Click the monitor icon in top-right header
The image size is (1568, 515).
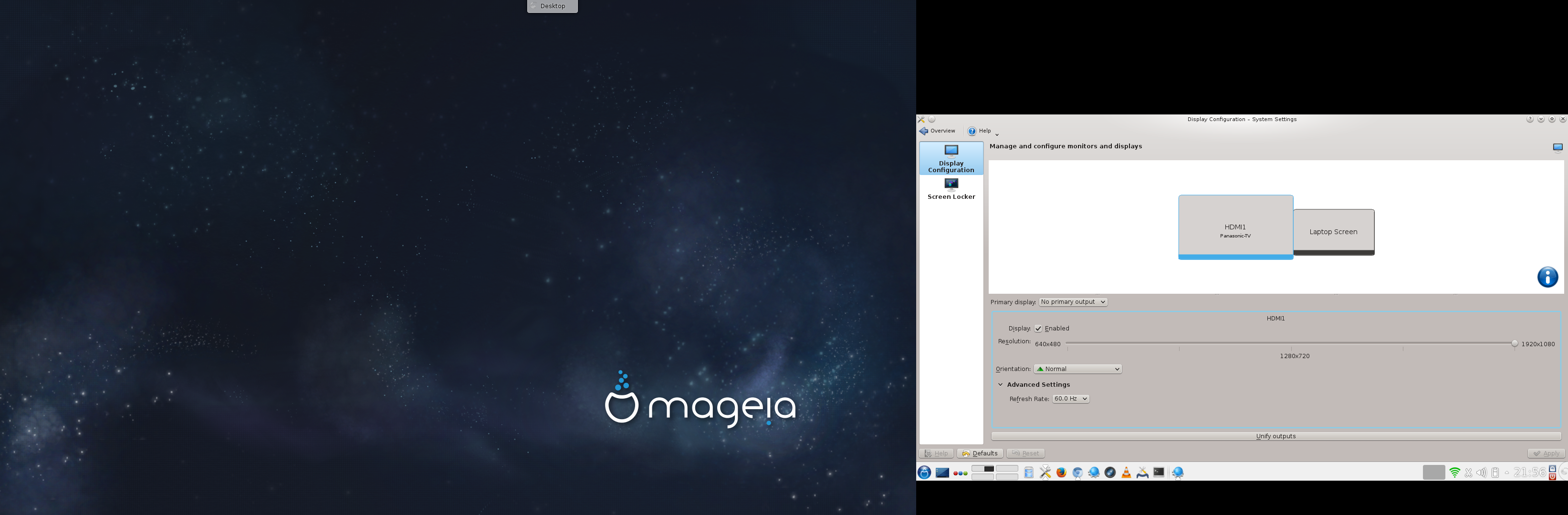coord(1558,148)
